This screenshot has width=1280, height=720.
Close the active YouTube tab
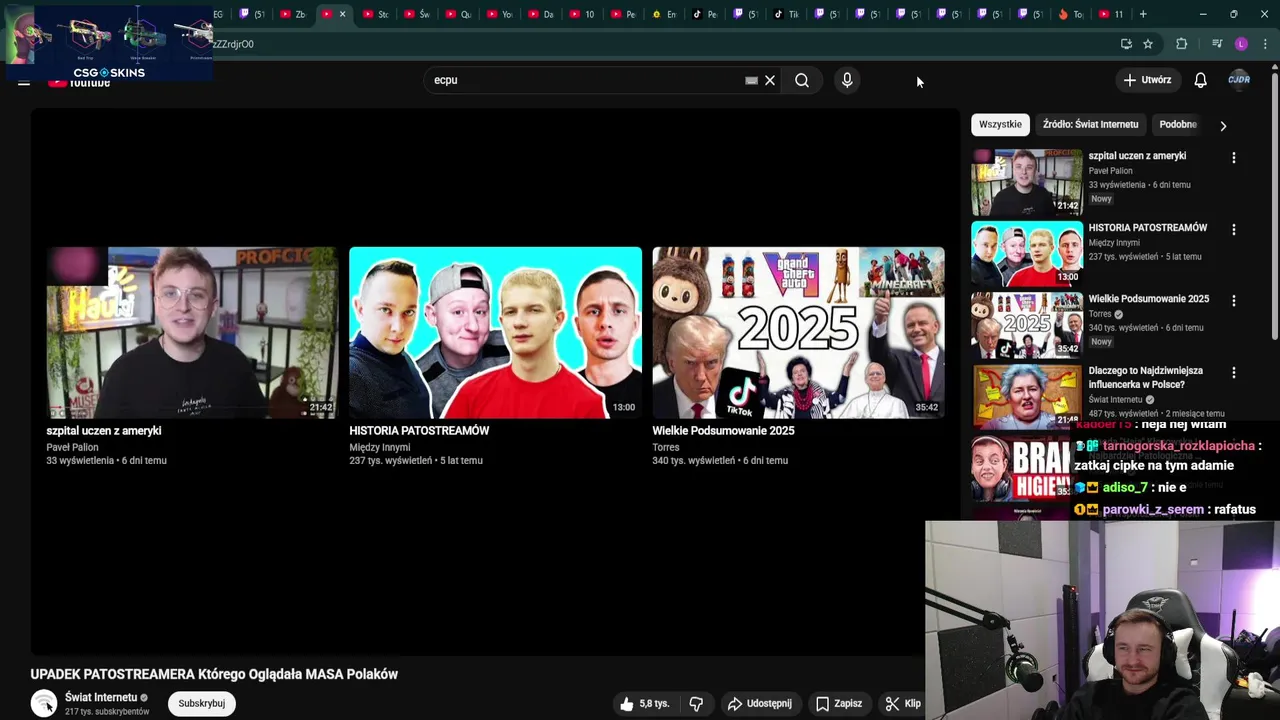coord(343,14)
